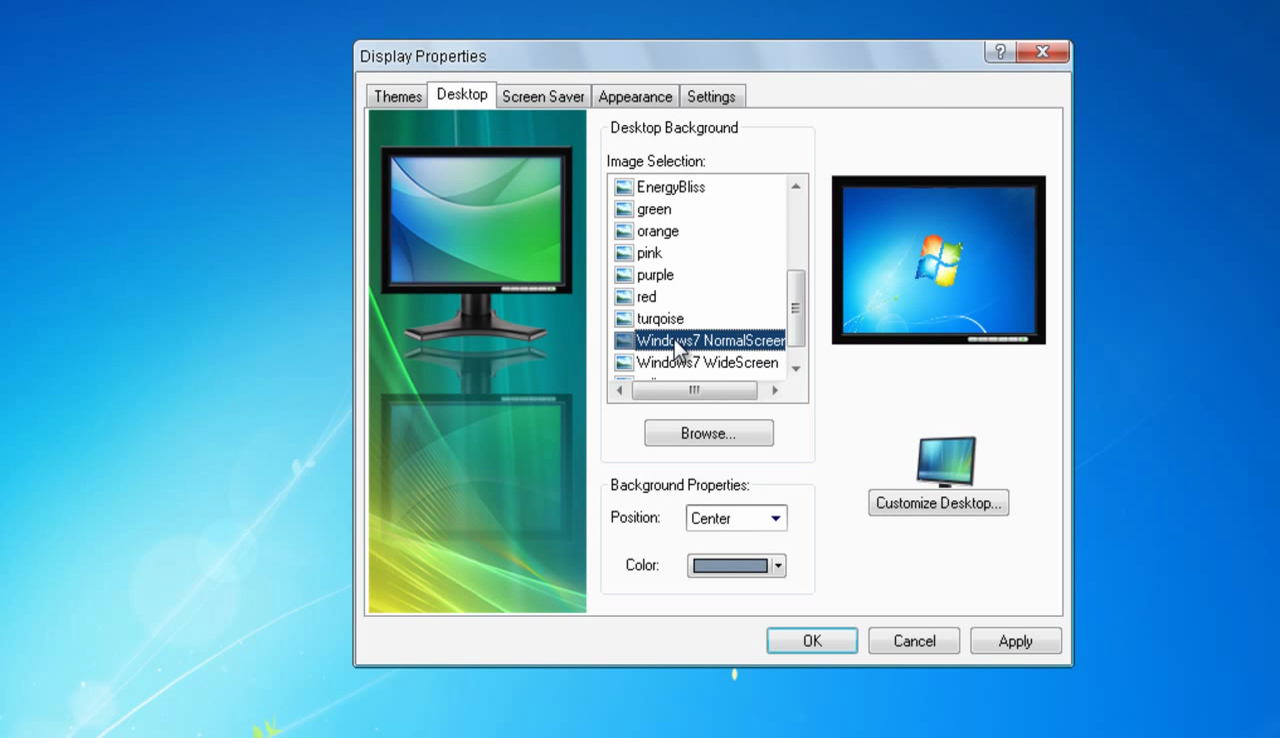This screenshot has height=738, width=1280.
Task: Click the background color swatch
Action: click(730, 565)
